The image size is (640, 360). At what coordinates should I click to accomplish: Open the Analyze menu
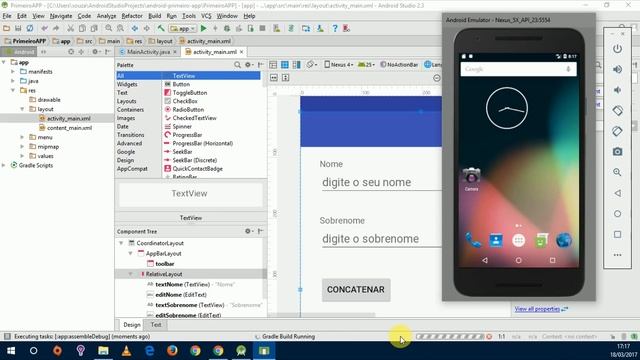[107, 16]
